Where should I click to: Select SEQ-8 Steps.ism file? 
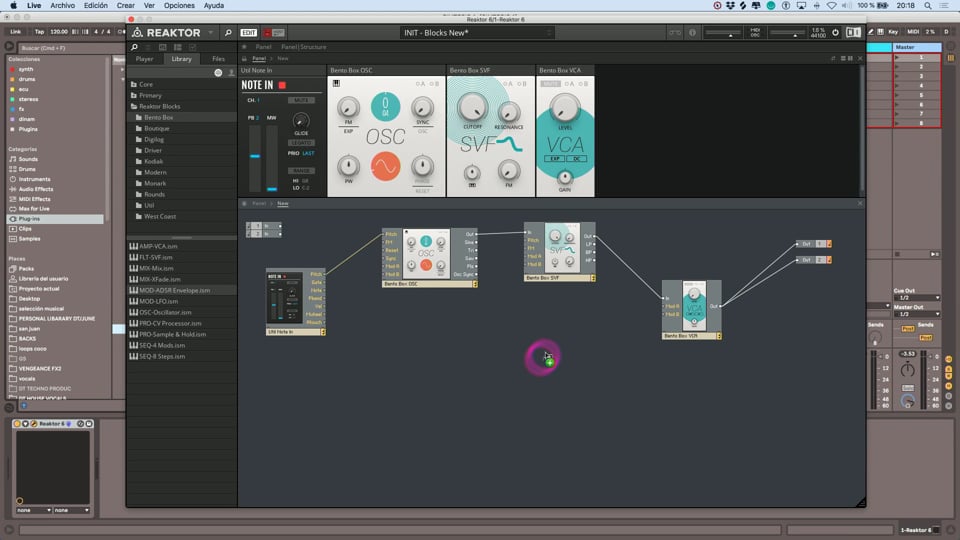point(162,356)
